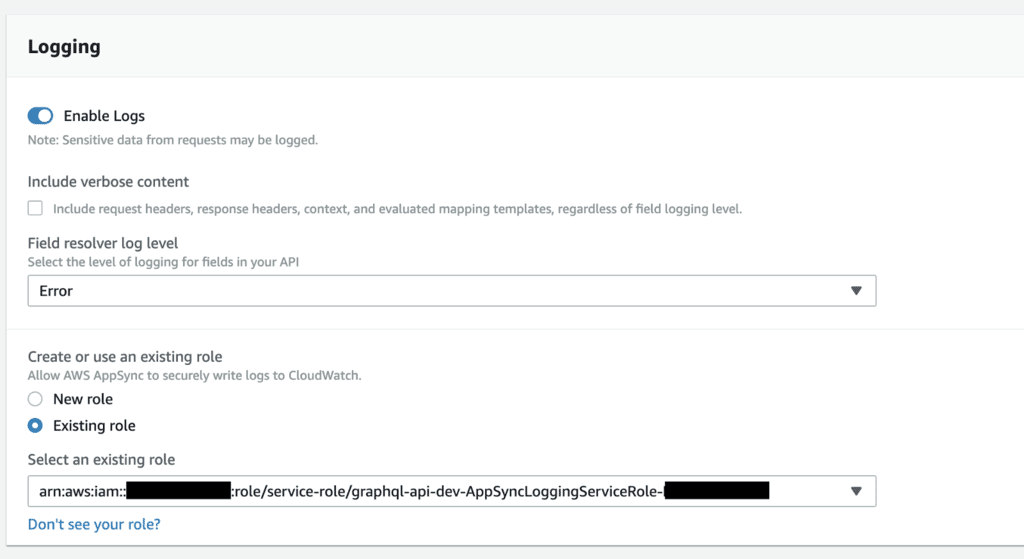Screen dimensions: 1024x559
Task: Click the "New role" label text
Action: tap(83, 399)
